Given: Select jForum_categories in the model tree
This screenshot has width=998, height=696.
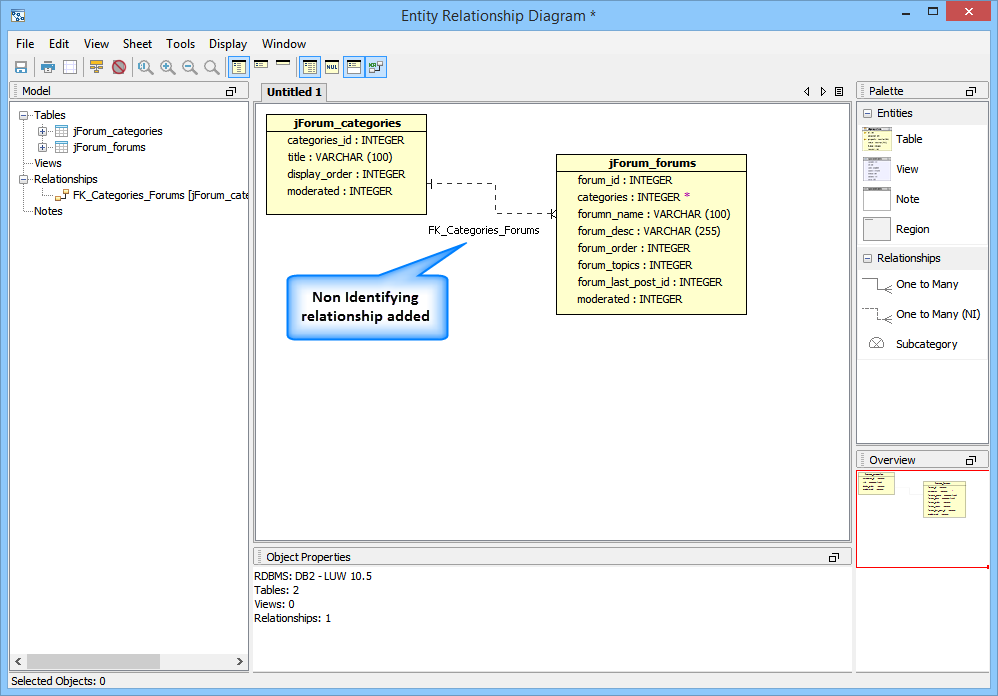Looking at the screenshot, I should click(x=118, y=131).
